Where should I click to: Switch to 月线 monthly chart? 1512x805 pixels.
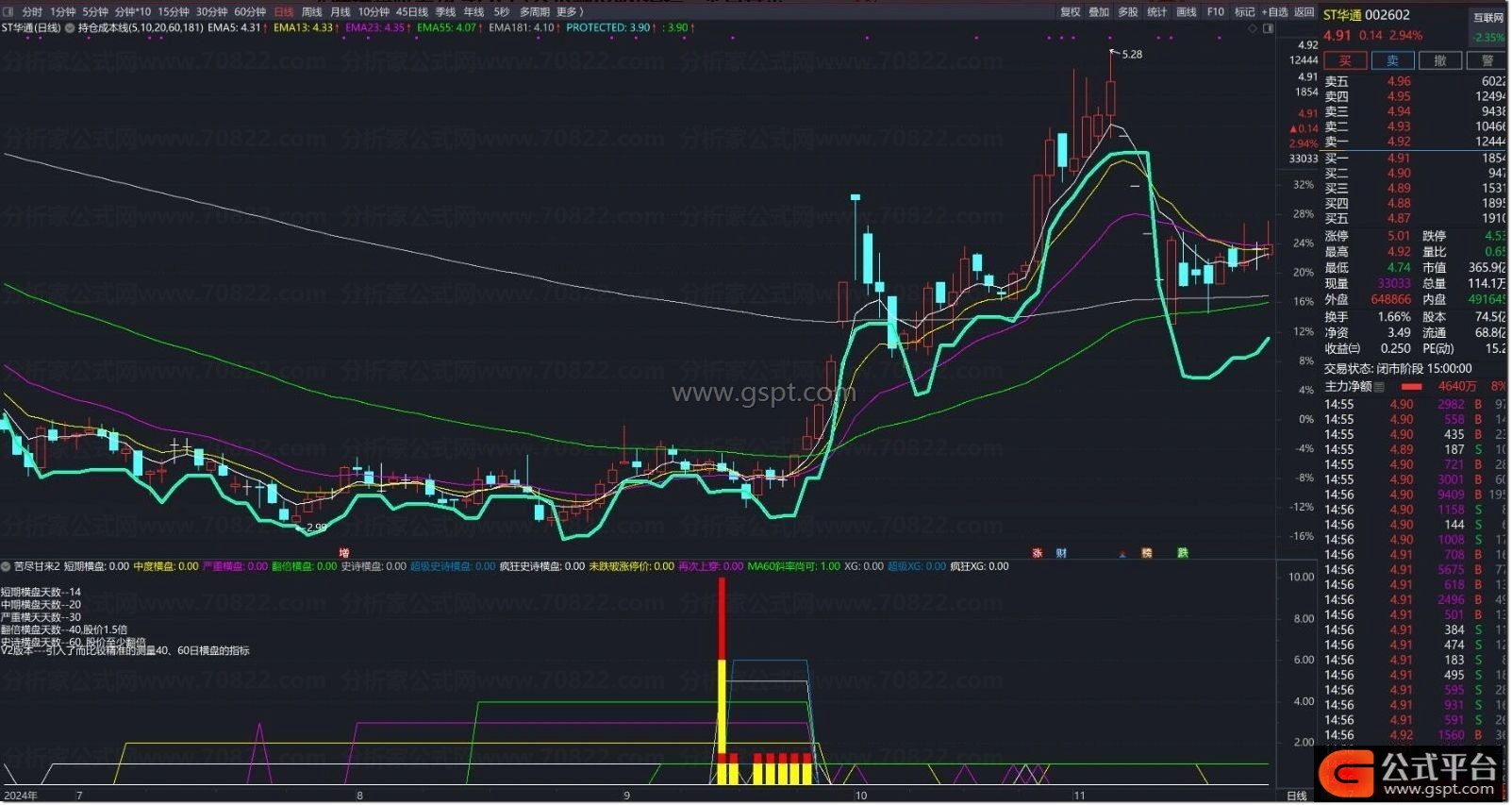point(341,12)
